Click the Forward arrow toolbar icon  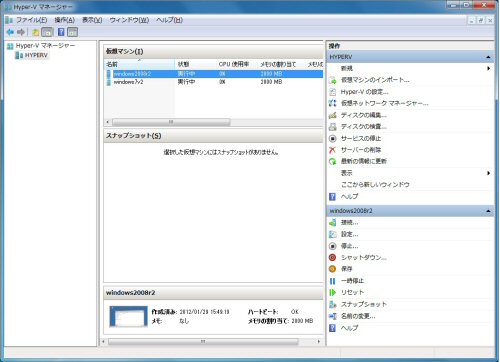click(21, 32)
